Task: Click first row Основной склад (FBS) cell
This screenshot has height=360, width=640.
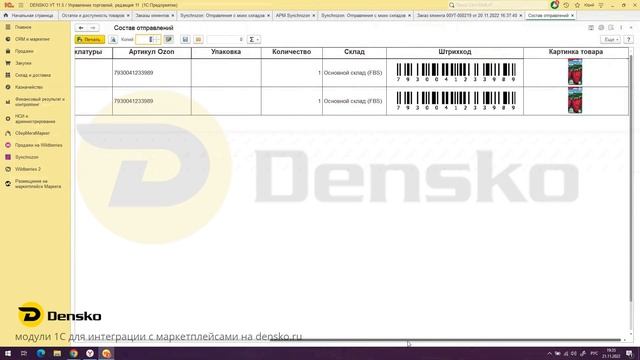Action: [x=354, y=73]
